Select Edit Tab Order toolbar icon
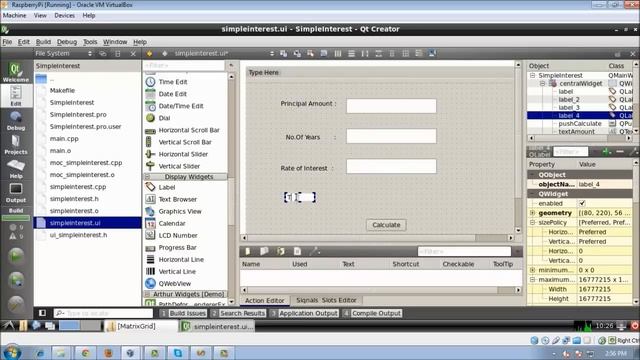The width and height of the screenshot is (640, 360). tap(324, 53)
